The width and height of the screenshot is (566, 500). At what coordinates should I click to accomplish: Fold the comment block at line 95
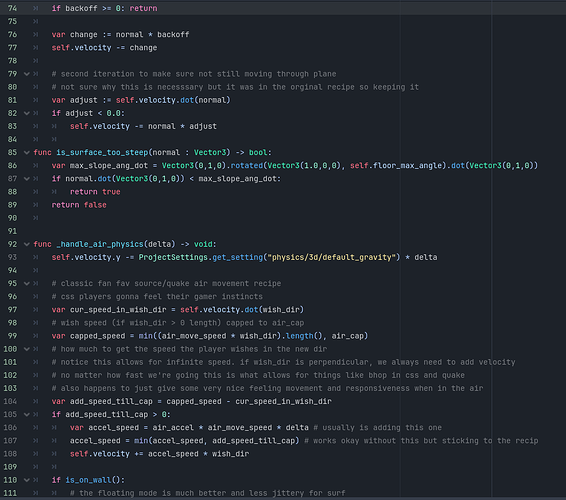(x=27, y=284)
